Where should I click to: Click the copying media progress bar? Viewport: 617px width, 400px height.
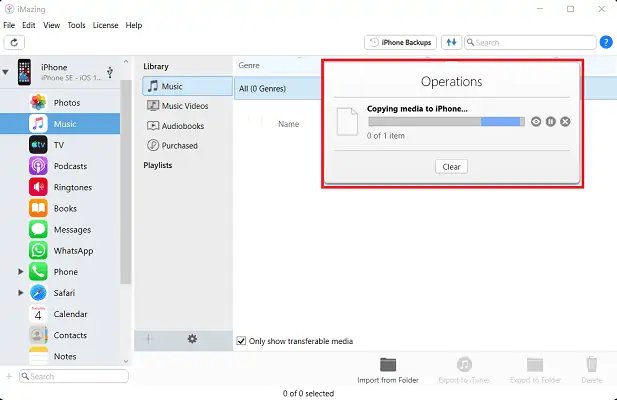(x=445, y=121)
